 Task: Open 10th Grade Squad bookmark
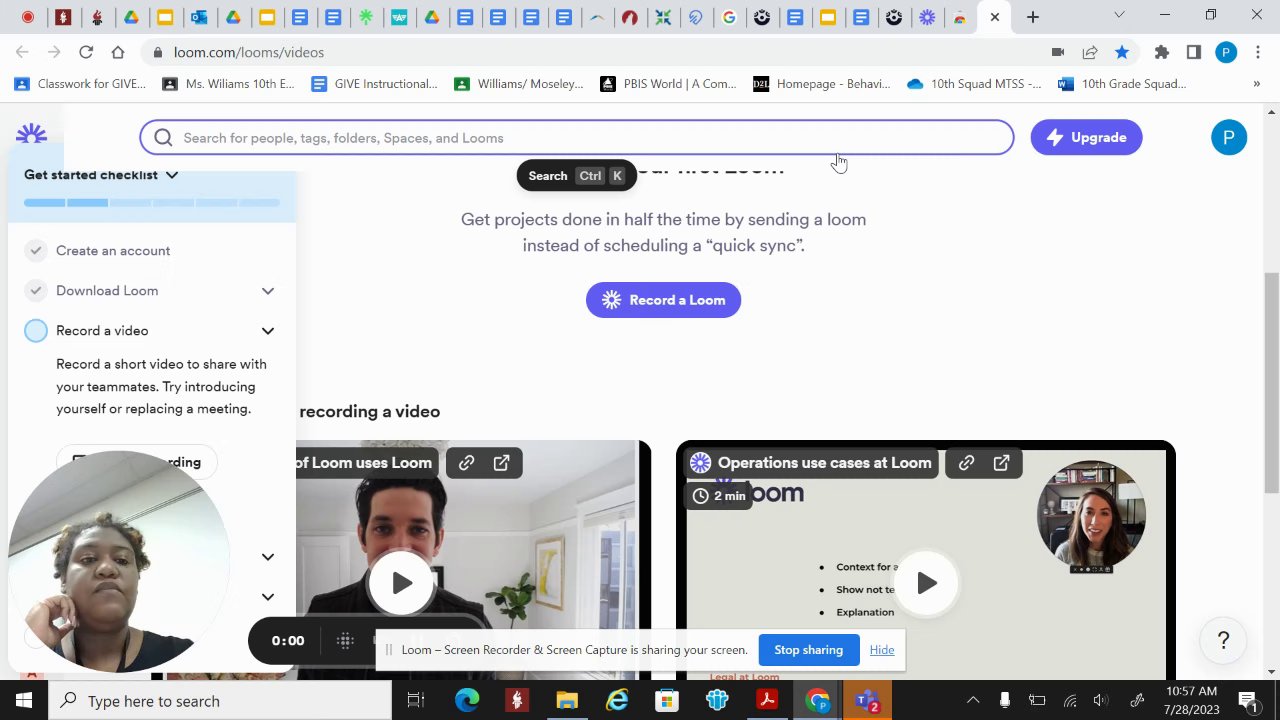[x=1122, y=84]
